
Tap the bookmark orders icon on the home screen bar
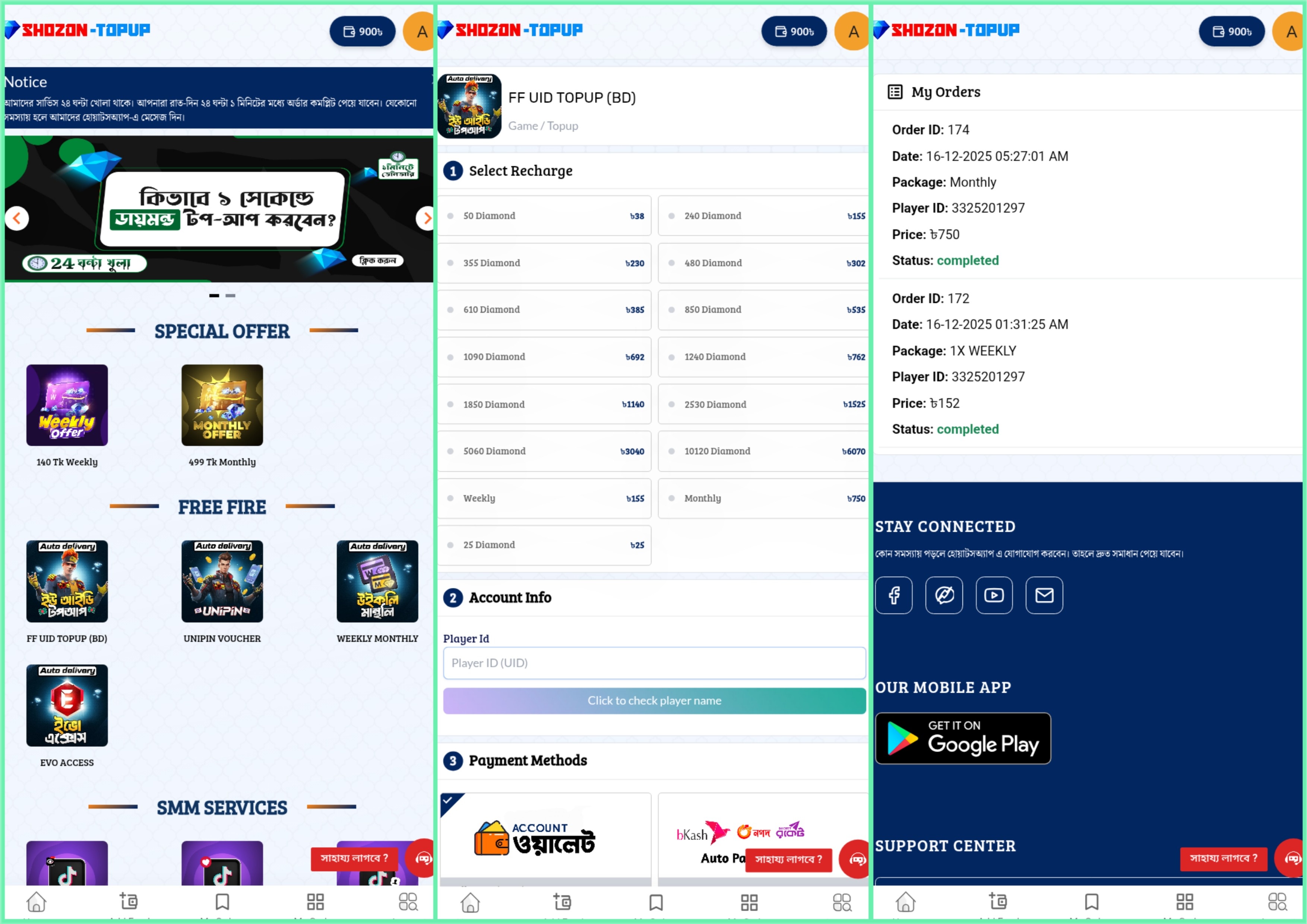point(222,902)
